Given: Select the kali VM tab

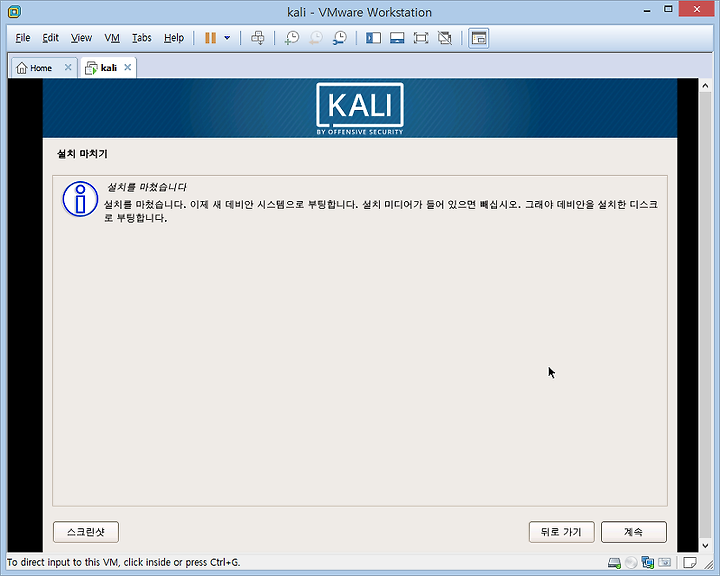Looking at the screenshot, I should (108, 68).
